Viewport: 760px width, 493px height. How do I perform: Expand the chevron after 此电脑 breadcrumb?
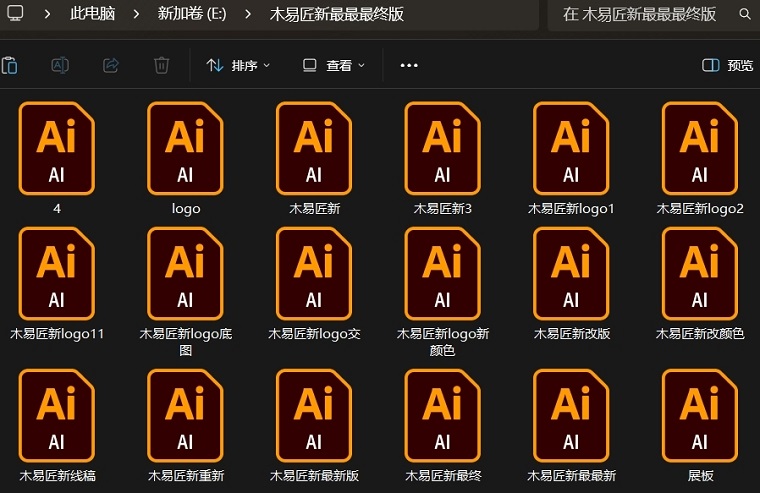pos(135,14)
